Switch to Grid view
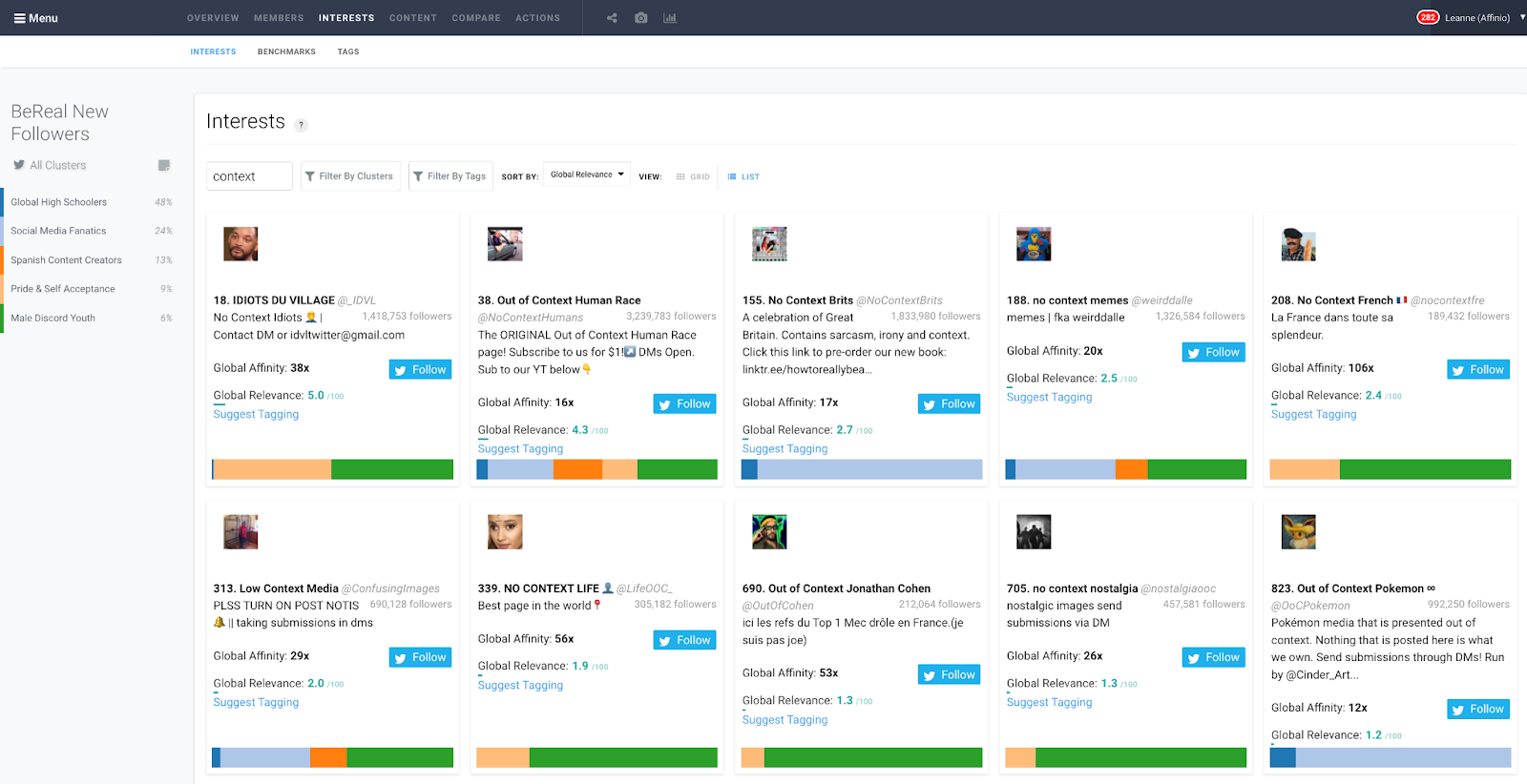This screenshot has width=1527, height=784. pos(693,176)
